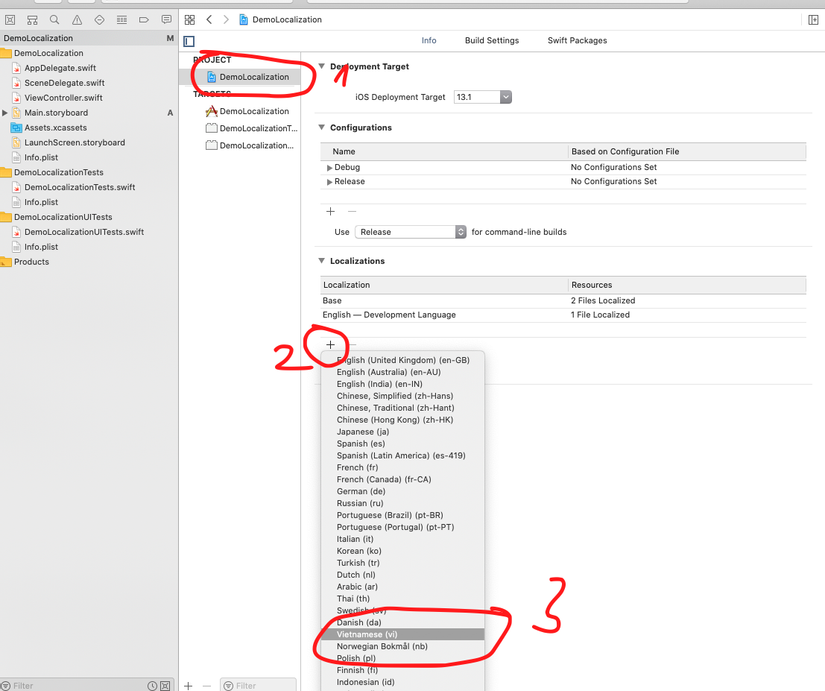Viewport: 825px width, 691px height.
Task: Choose Japanese (ja) from the language menu
Action: coord(403,432)
